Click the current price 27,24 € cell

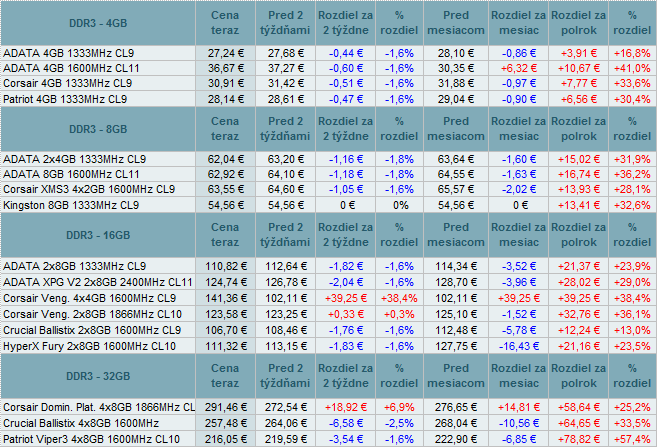pyautogui.click(x=225, y=53)
